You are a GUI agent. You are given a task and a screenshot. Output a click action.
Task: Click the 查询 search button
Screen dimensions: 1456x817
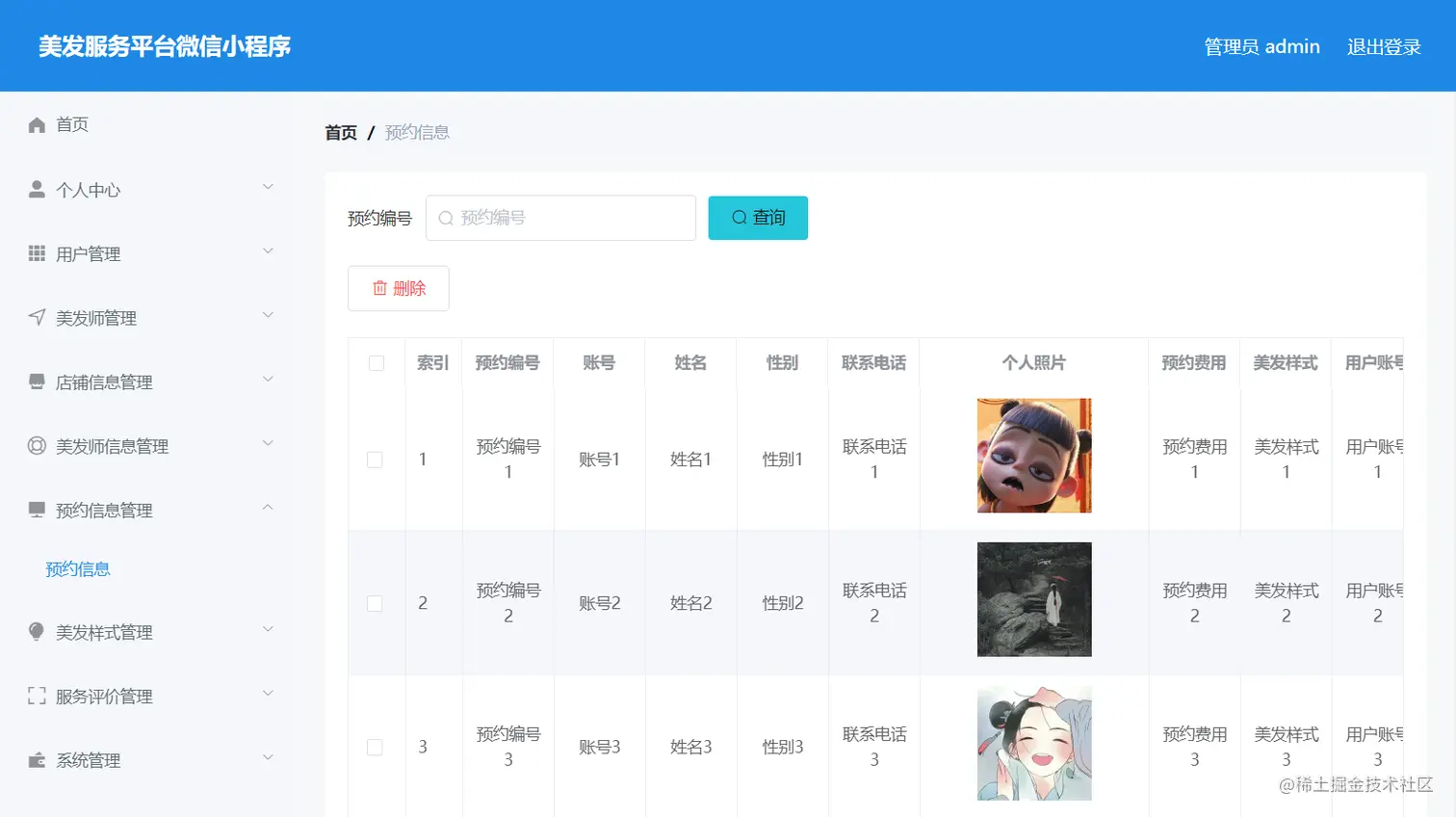coord(758,218)
